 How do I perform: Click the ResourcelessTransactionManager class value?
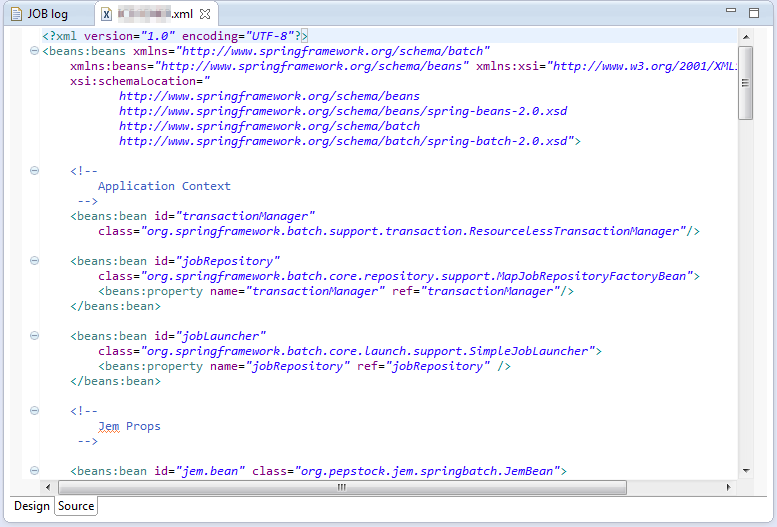pyautogui.click(x=413, y=231)
